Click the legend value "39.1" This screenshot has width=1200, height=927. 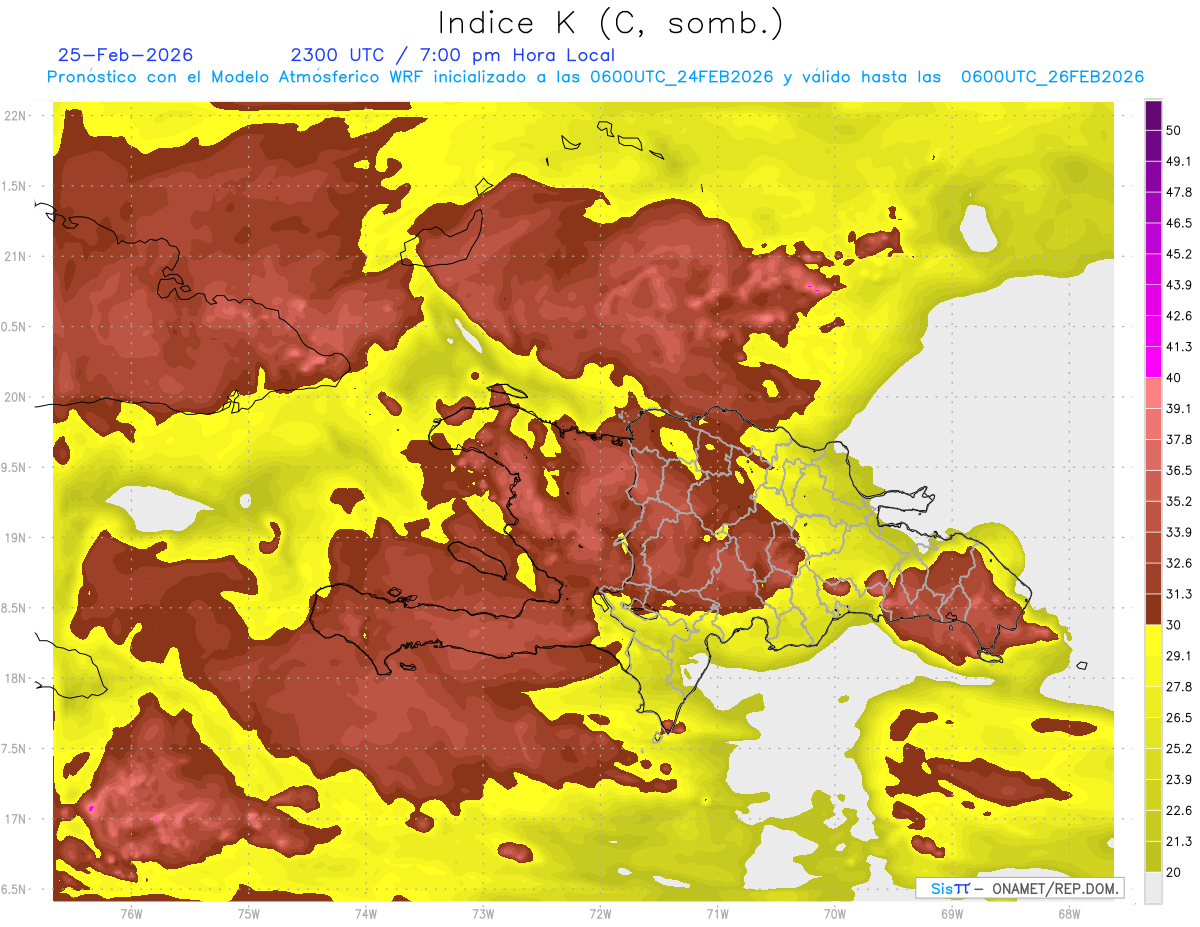[x=1179, y=408]
